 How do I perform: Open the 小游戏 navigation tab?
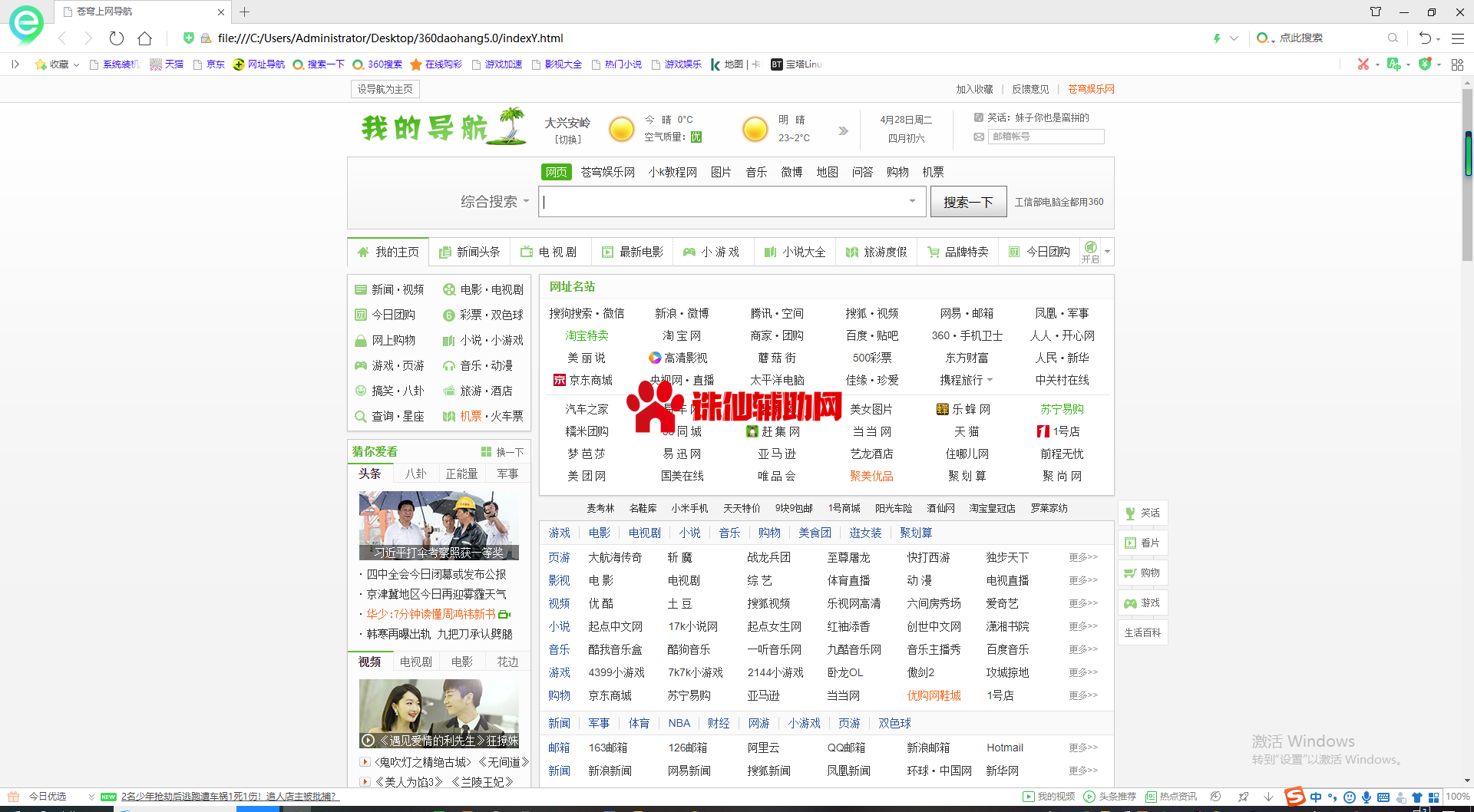click(712, 252)
